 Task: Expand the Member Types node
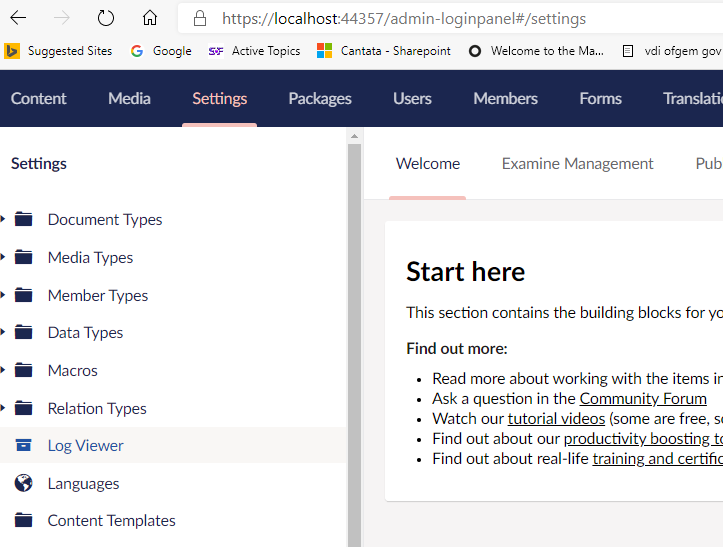[x=2, y=295]
